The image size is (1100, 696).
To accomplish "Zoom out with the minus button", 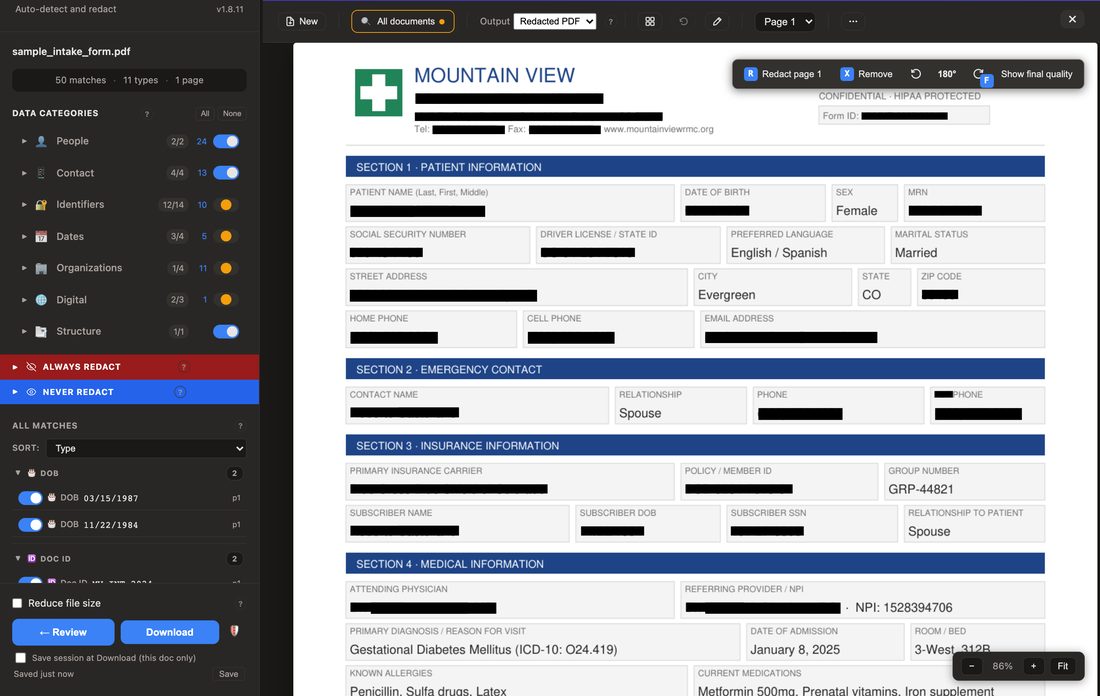I will pos(972,666).
